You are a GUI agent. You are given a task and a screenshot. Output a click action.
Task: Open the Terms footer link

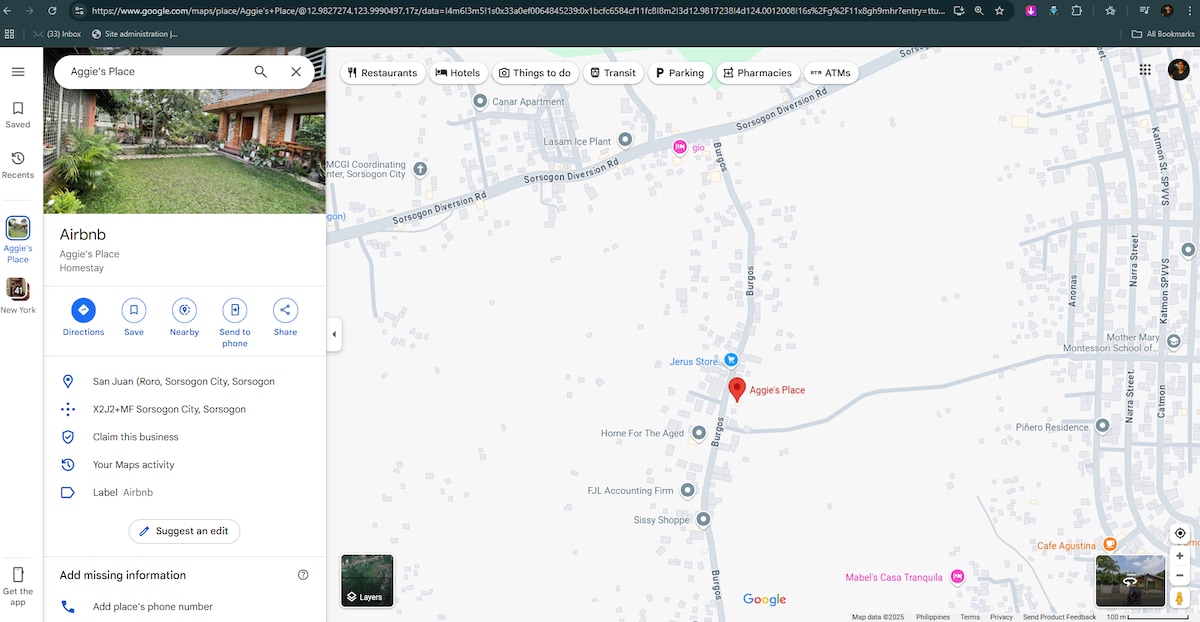click(970, 617)
